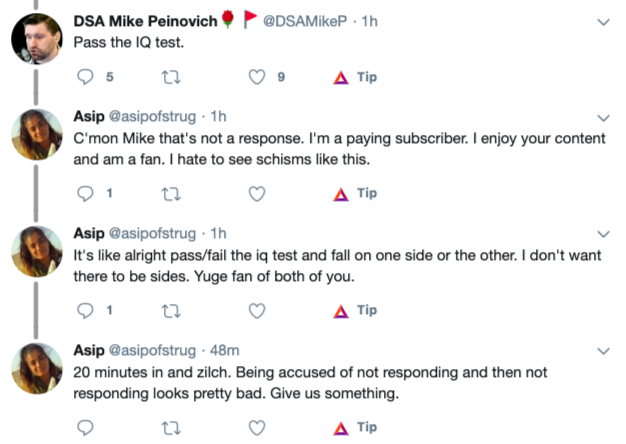Tip the "20 minutes in" tweet
Screen dimensions: 626x444
(x=355, y=427)
